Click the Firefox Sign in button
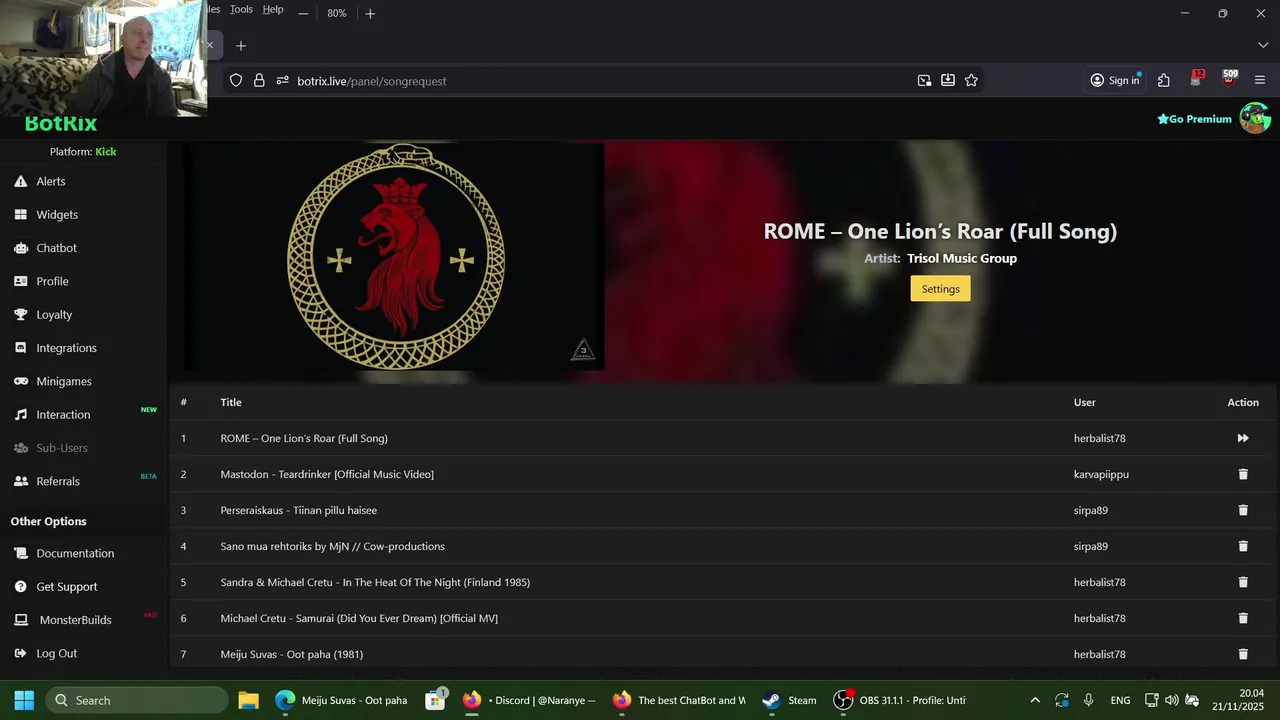This screenshot has height=720, width=1280. (x=1115, y=81)
